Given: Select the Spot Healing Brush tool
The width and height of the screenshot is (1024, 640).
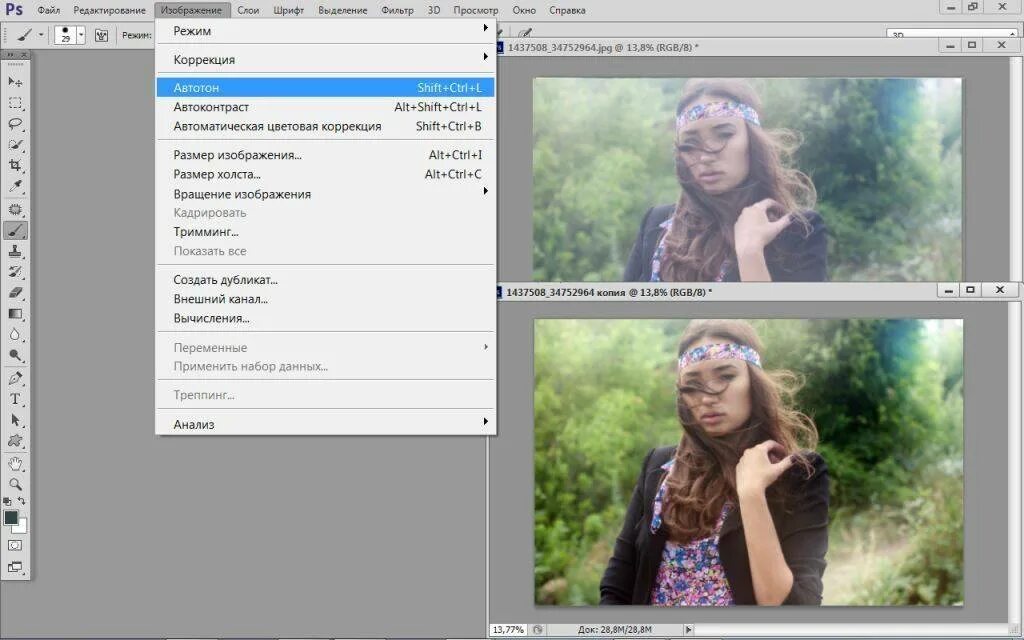Looking at the screenshot, I should coord(15,210).
